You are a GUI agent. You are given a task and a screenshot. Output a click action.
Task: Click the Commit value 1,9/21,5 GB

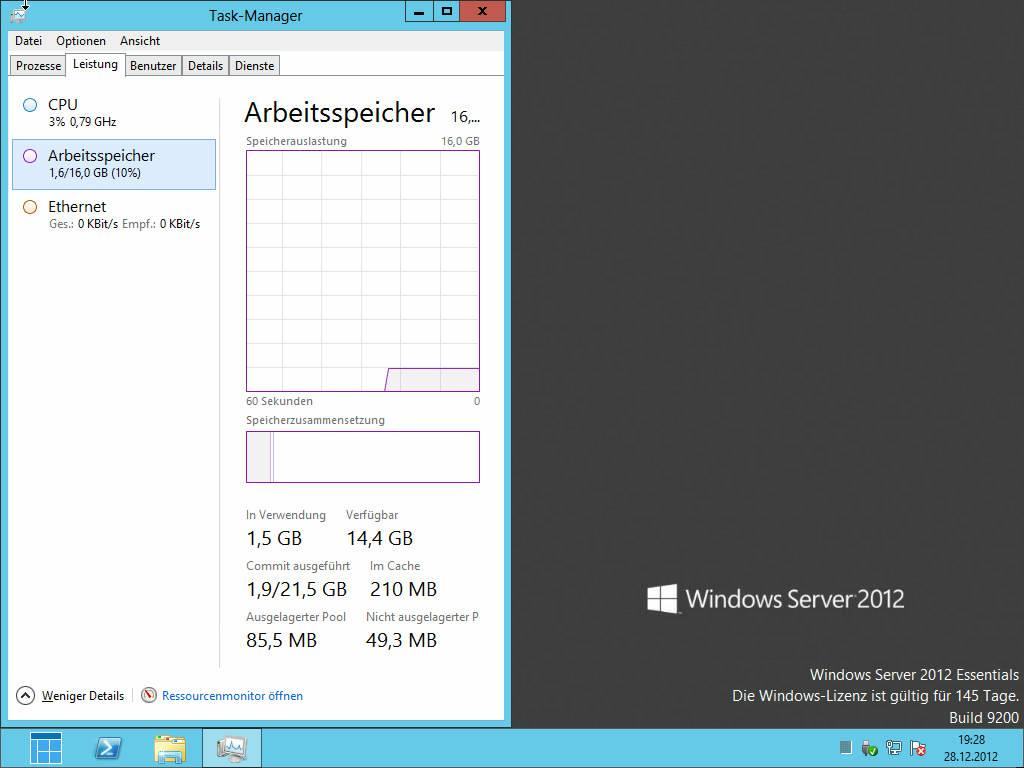tap(296, 589)
